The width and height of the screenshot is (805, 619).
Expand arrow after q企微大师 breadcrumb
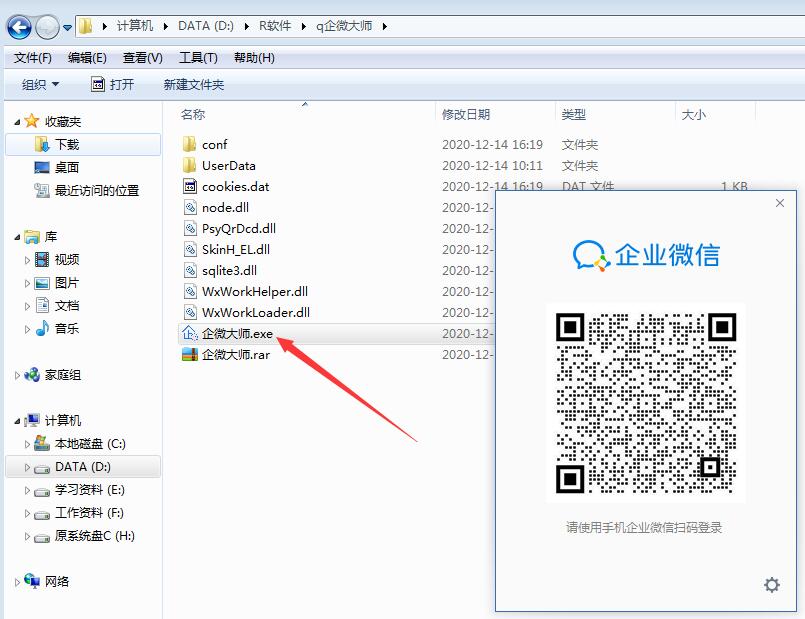tap(385, 26)
